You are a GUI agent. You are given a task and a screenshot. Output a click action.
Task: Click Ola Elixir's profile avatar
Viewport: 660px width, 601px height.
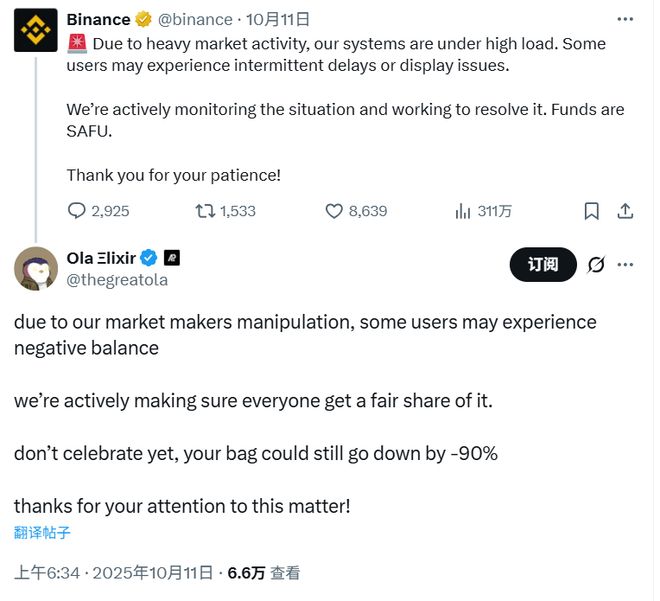pyautogui.click(x=35, y=268)
